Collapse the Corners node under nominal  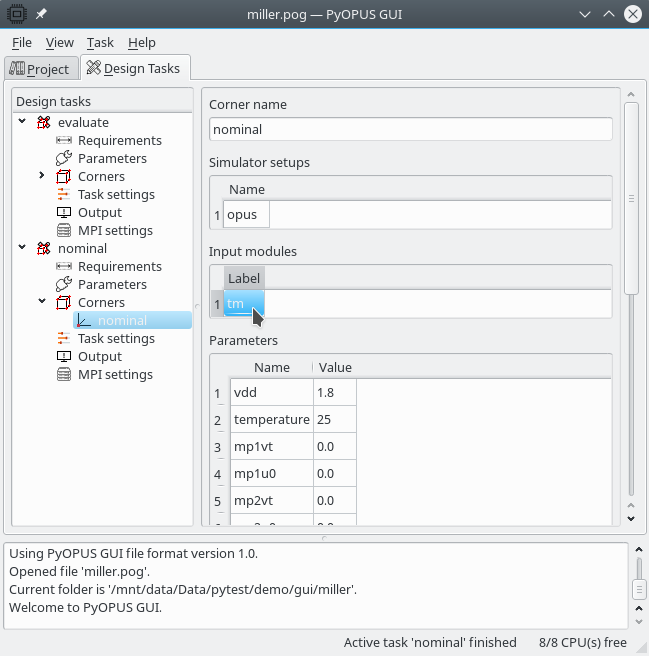coord(41,302)
